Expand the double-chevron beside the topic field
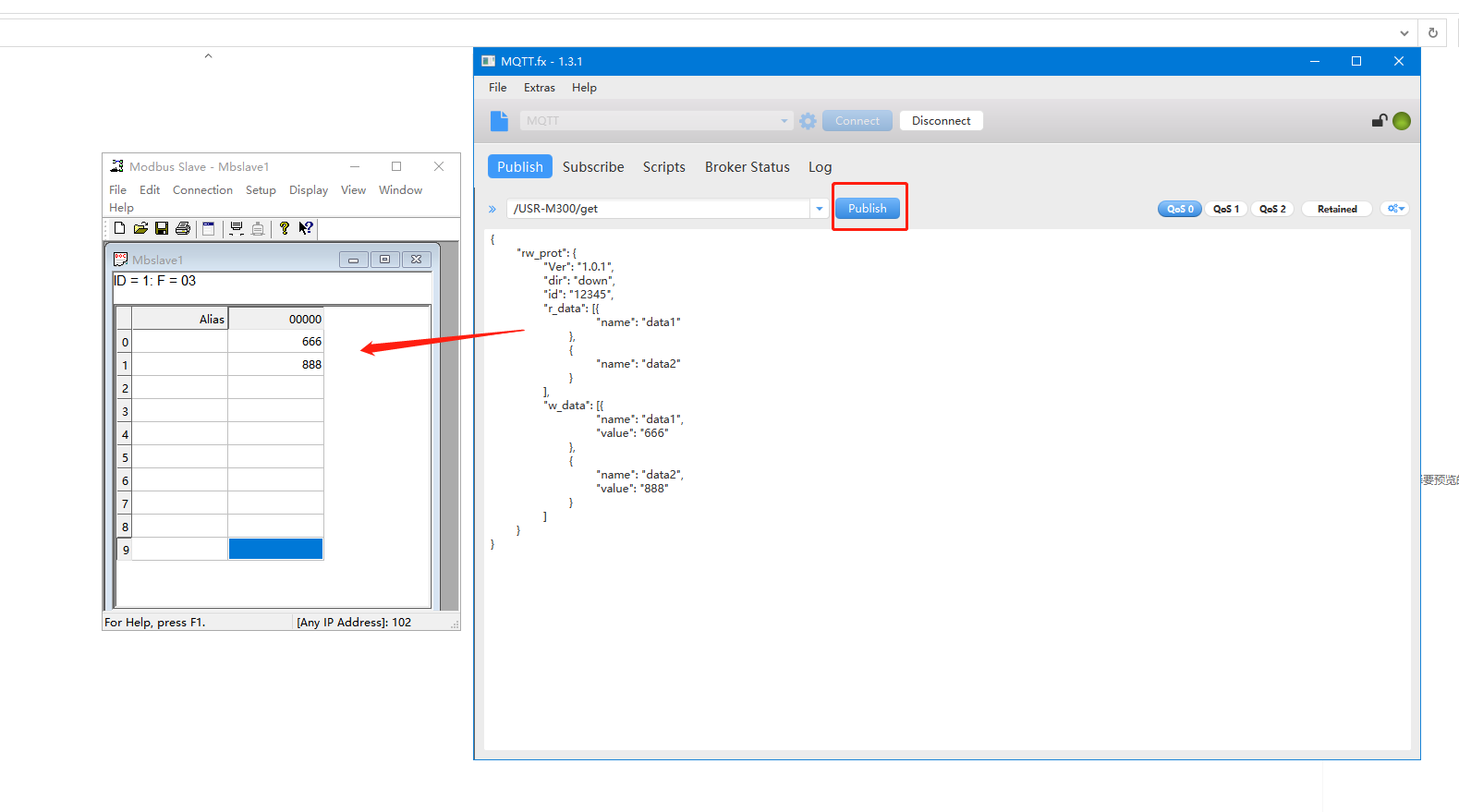 (492, 210)
